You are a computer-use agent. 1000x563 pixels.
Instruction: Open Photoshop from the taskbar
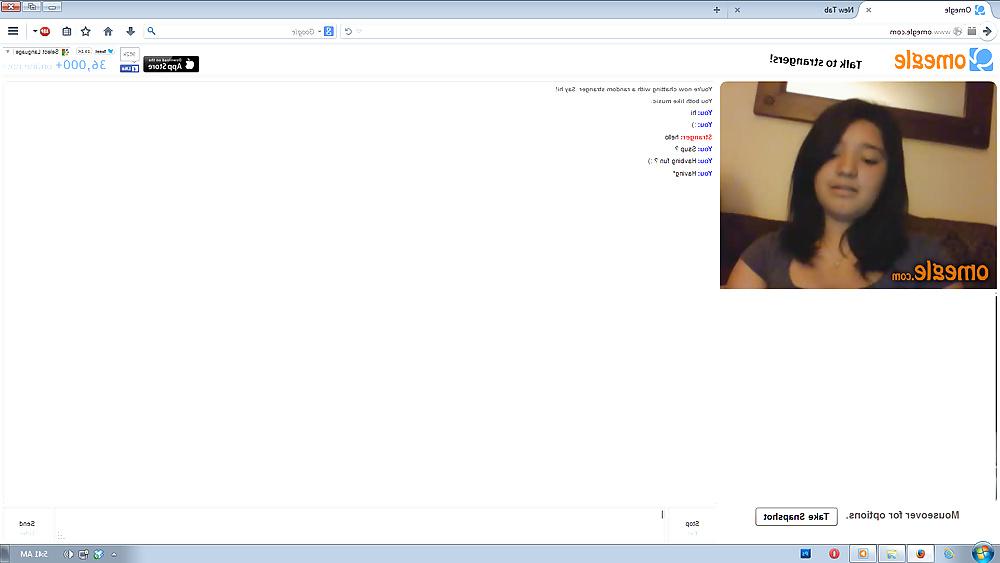(x=805, y=553)
